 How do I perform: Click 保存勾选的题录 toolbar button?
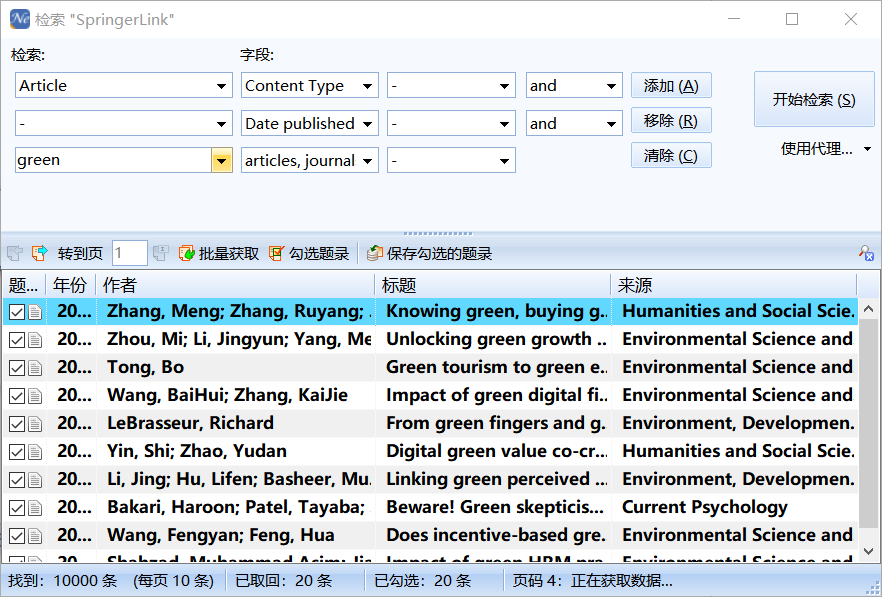(429, 253)
